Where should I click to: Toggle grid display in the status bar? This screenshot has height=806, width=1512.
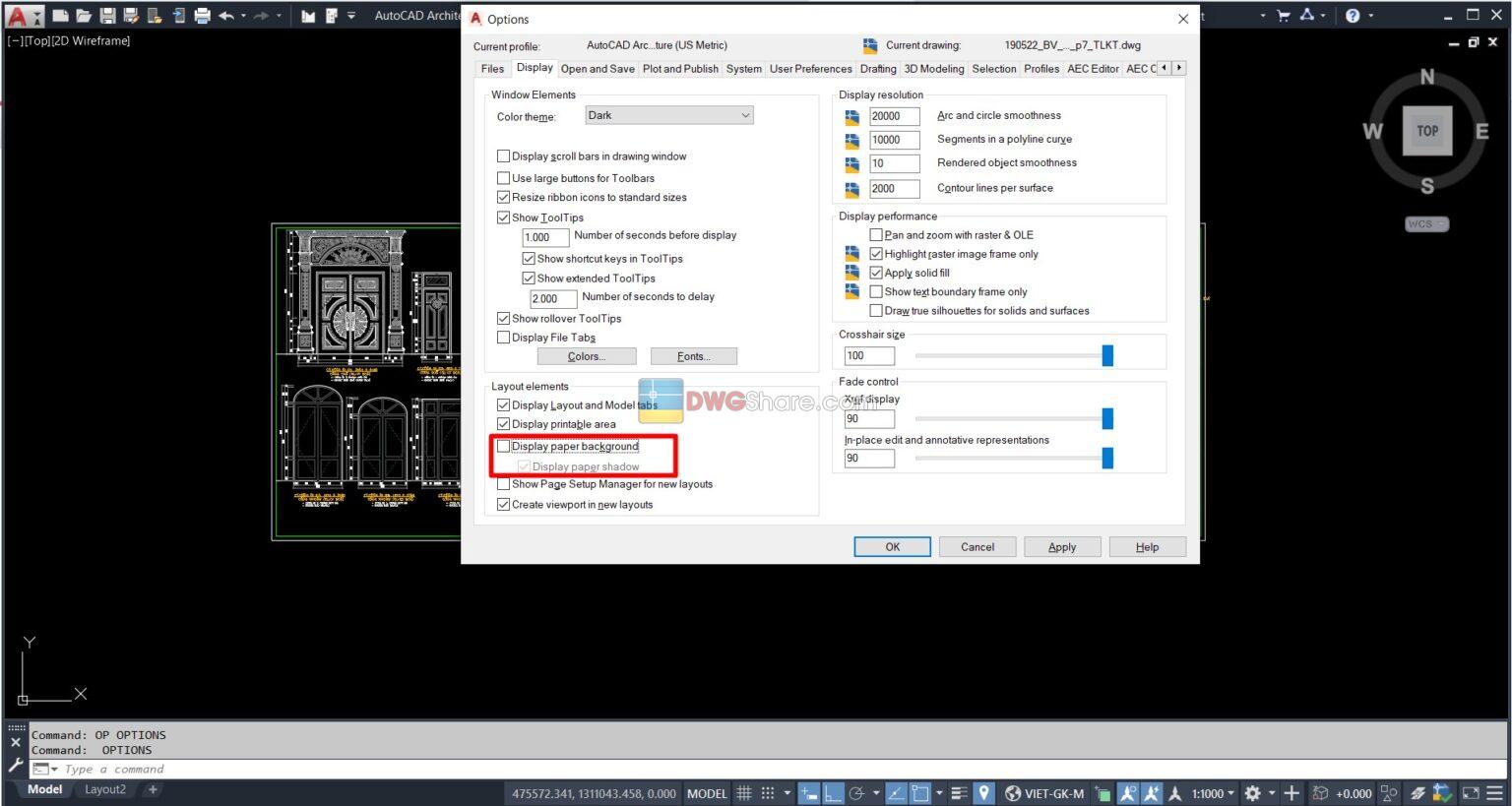(x=745, y=793)
